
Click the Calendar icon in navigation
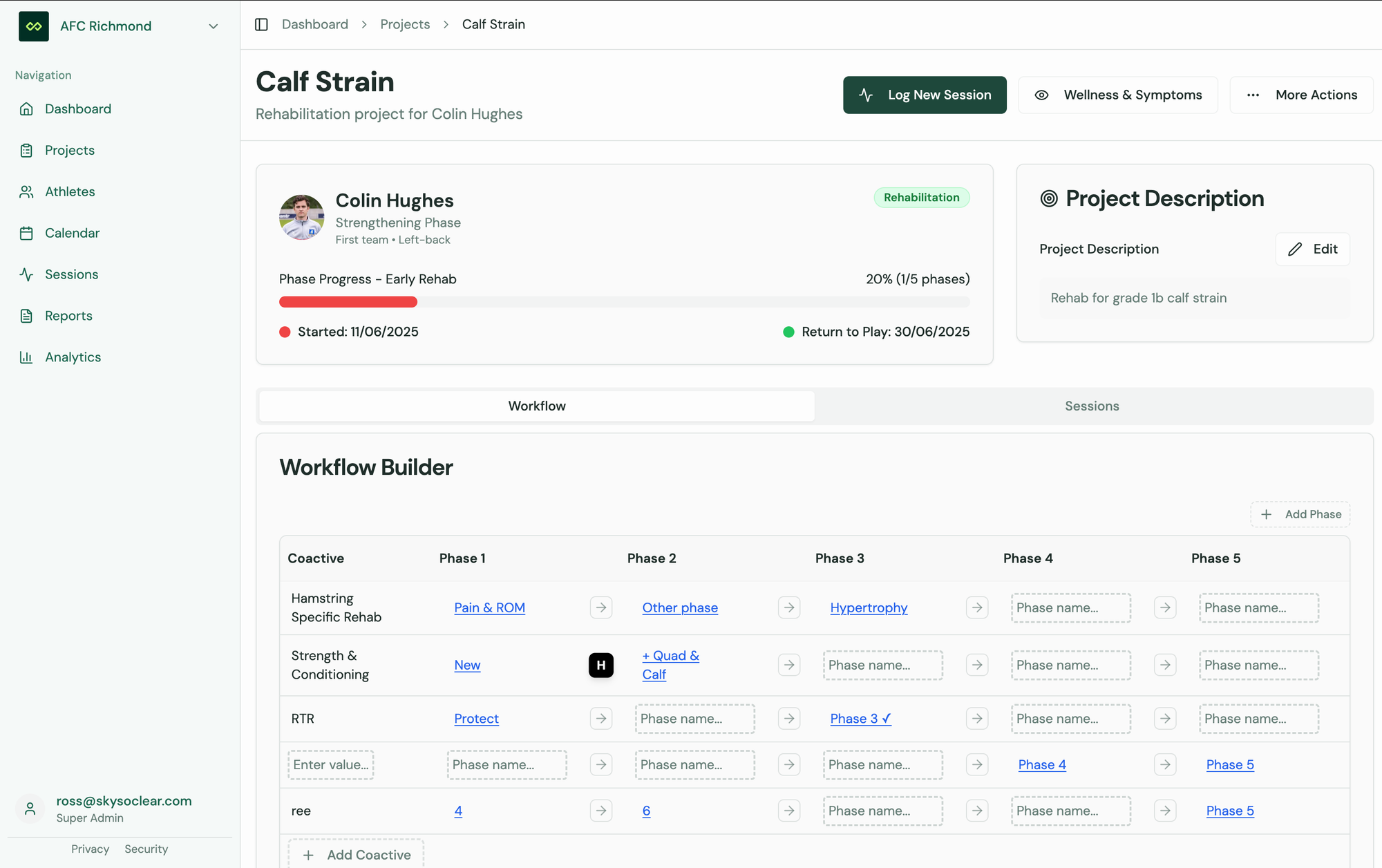click(x=26, y=233)
